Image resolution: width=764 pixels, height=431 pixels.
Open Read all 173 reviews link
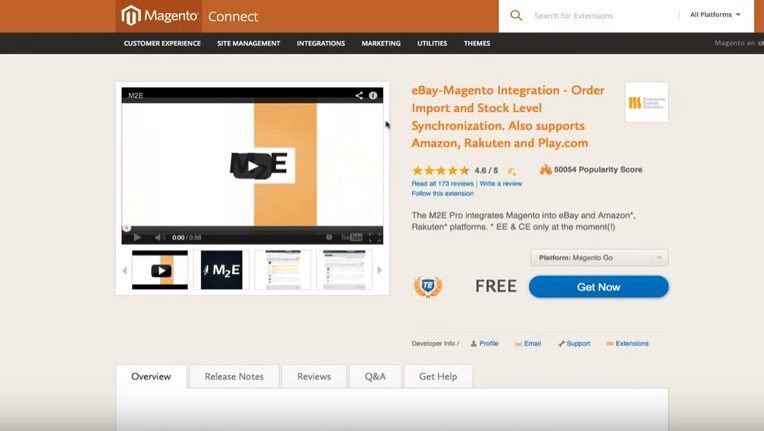[x=442, y=184]
